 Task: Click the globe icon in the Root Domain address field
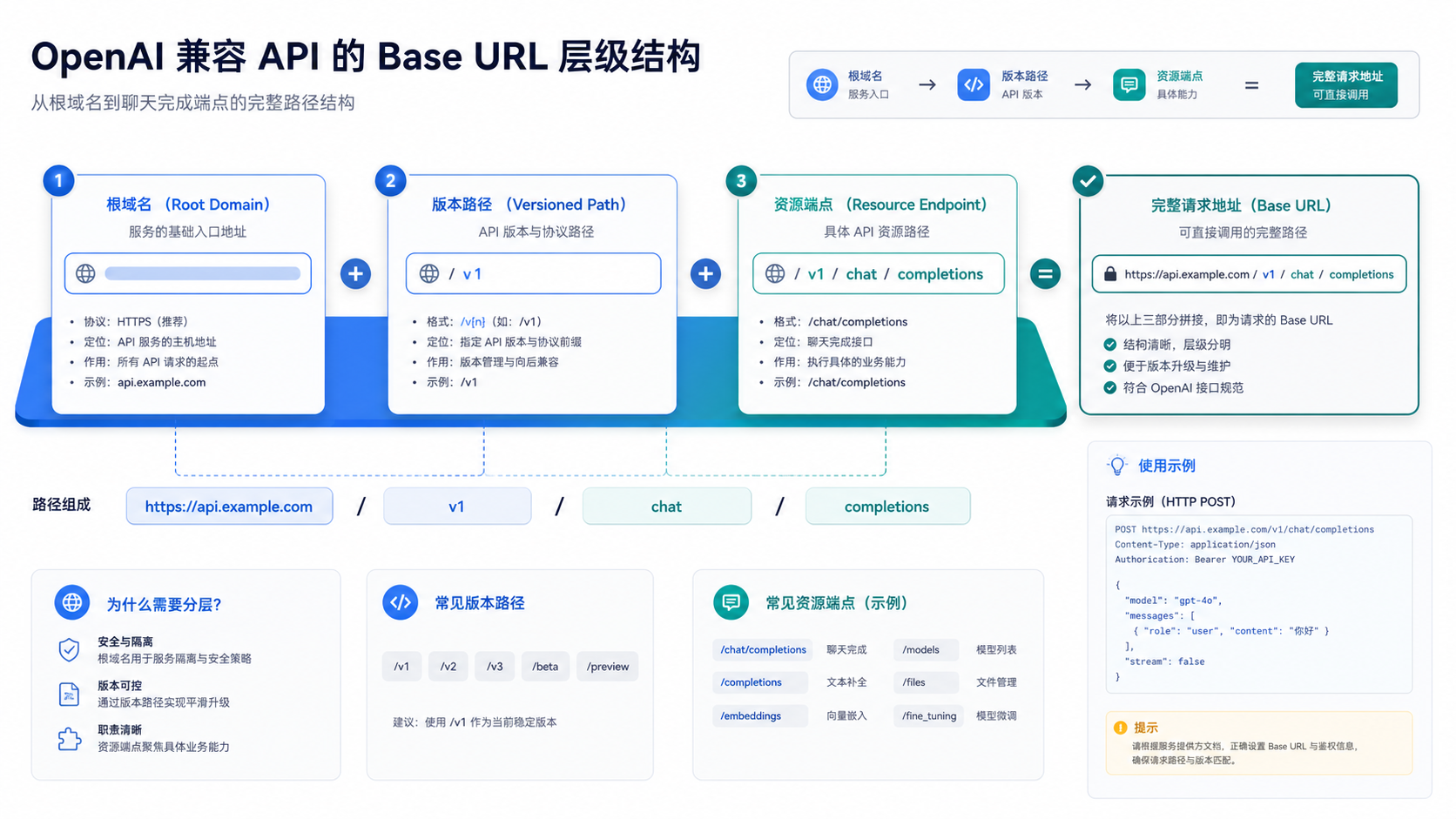pyautogui.click(x=85, y=273)
